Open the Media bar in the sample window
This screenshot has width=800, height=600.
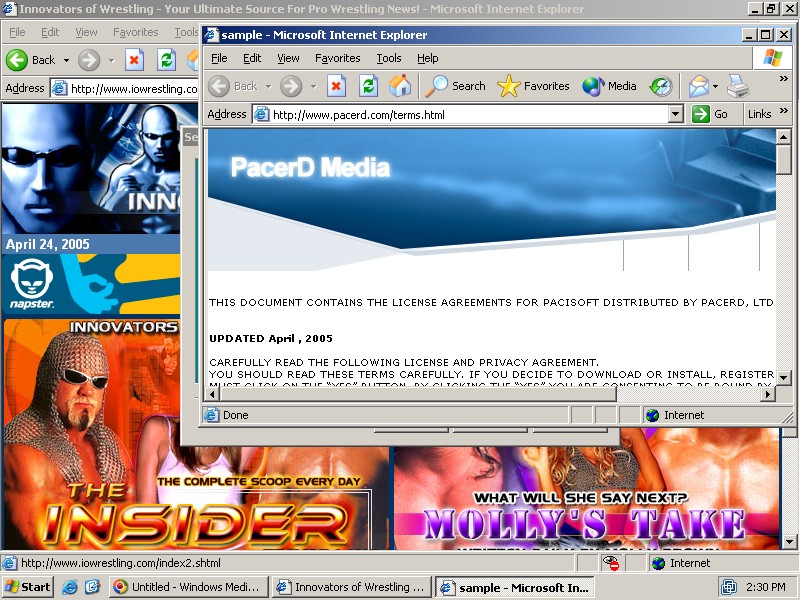pos(609,86)
